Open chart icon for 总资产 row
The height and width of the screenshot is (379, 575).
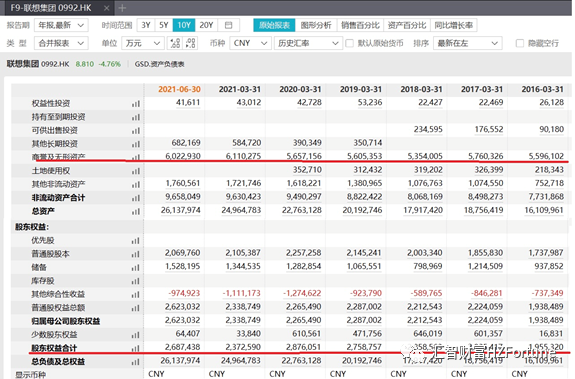click(136, 211)
